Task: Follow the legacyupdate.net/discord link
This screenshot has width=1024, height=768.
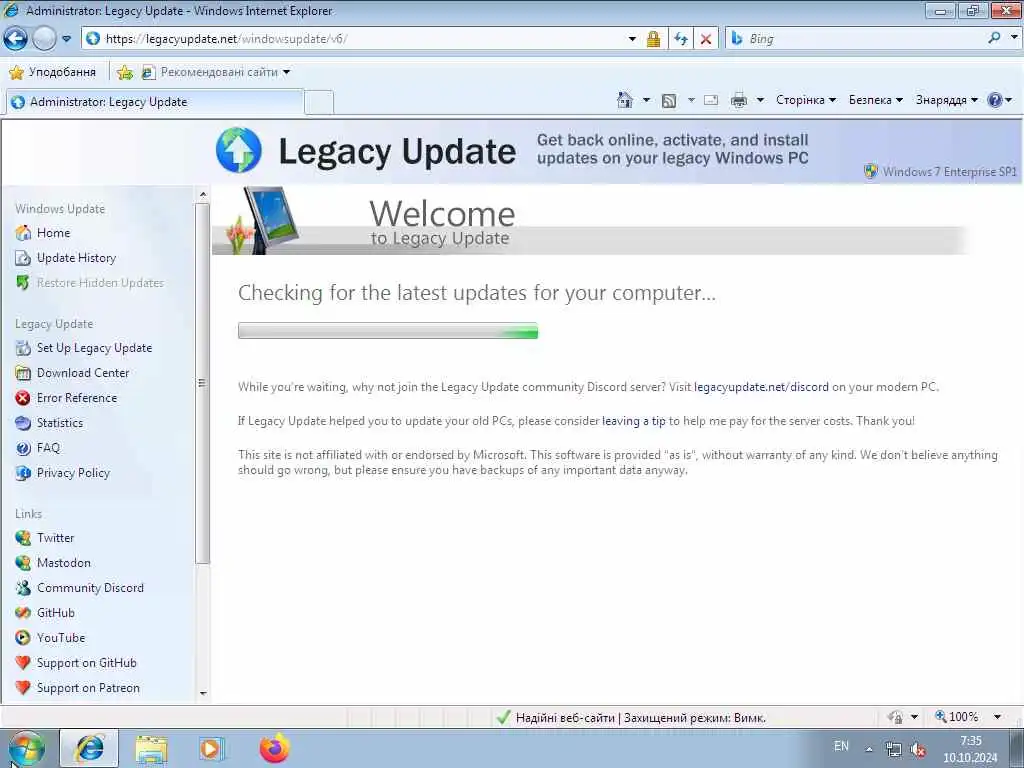Action: [x=761, y=387]
